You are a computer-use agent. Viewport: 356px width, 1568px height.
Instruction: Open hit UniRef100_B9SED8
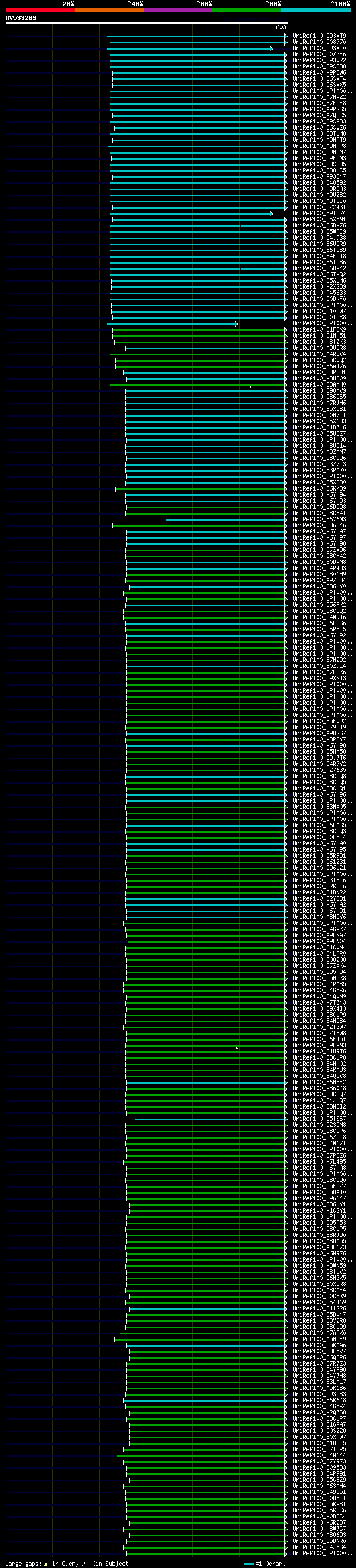319,66
